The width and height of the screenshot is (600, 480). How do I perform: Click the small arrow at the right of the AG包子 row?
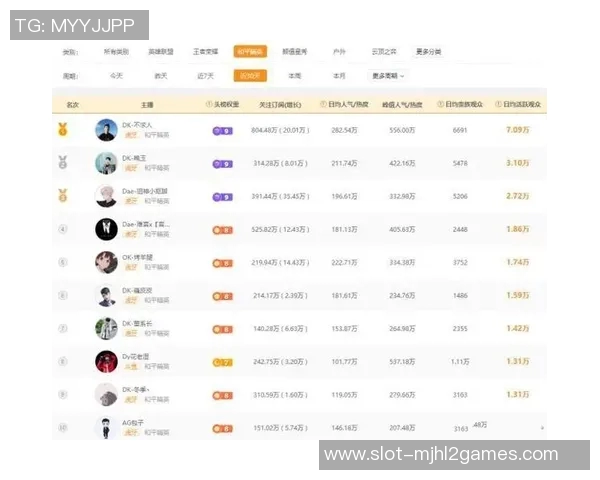tap(542, 428)
